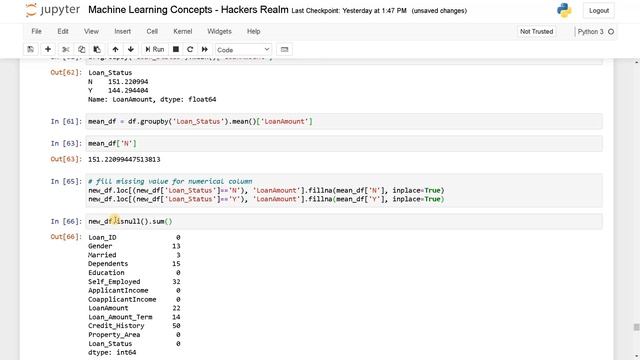Restart kernel and run all cells icon

click(204, 49)
